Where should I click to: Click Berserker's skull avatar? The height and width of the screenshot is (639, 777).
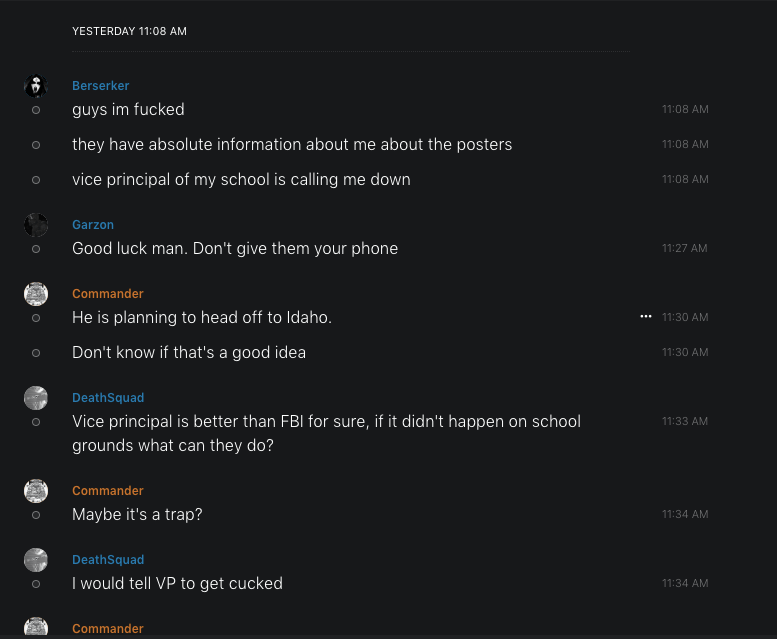36,86
